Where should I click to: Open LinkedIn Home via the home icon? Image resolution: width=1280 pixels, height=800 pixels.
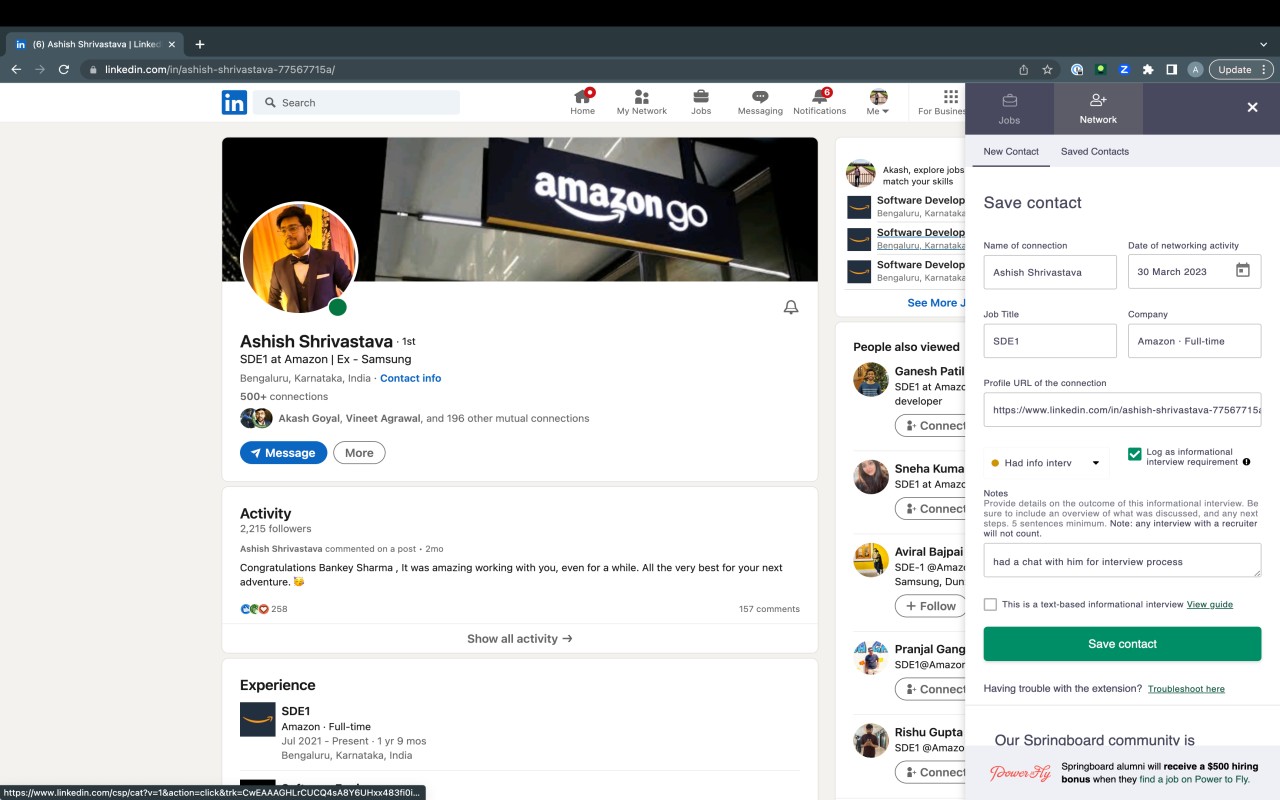(583, 100)
